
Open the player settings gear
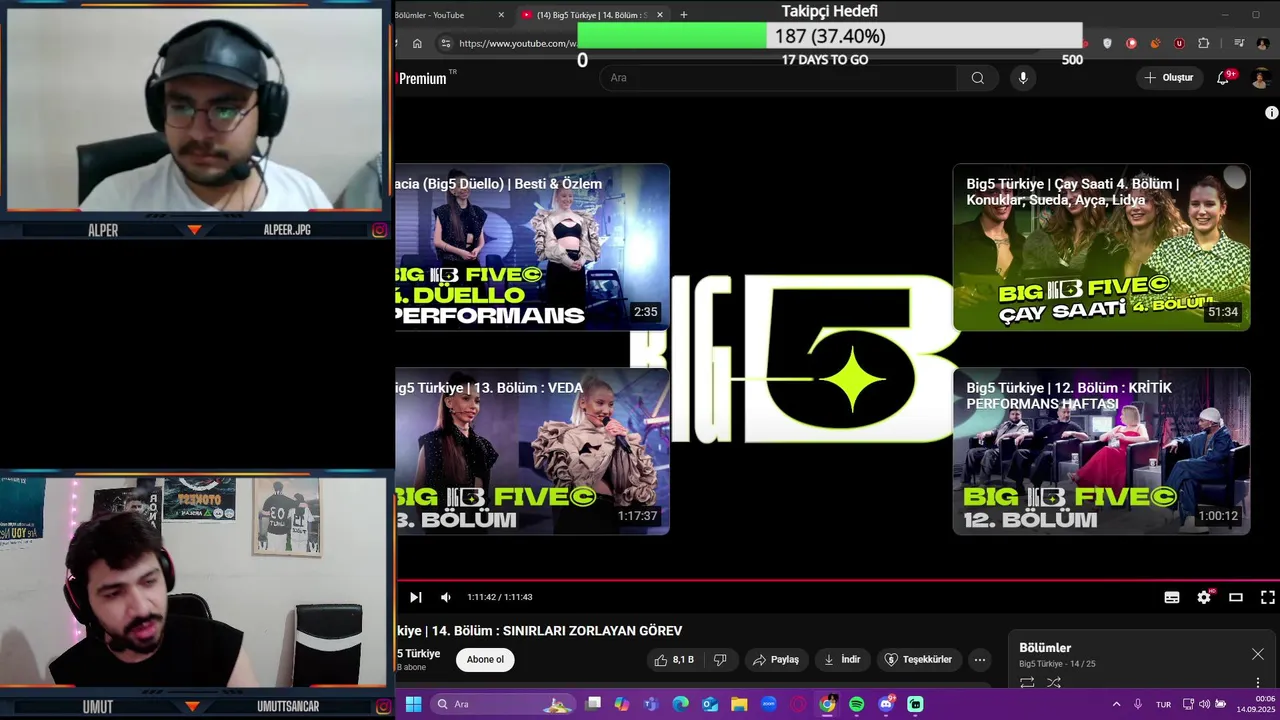(x=1204, y=597)
